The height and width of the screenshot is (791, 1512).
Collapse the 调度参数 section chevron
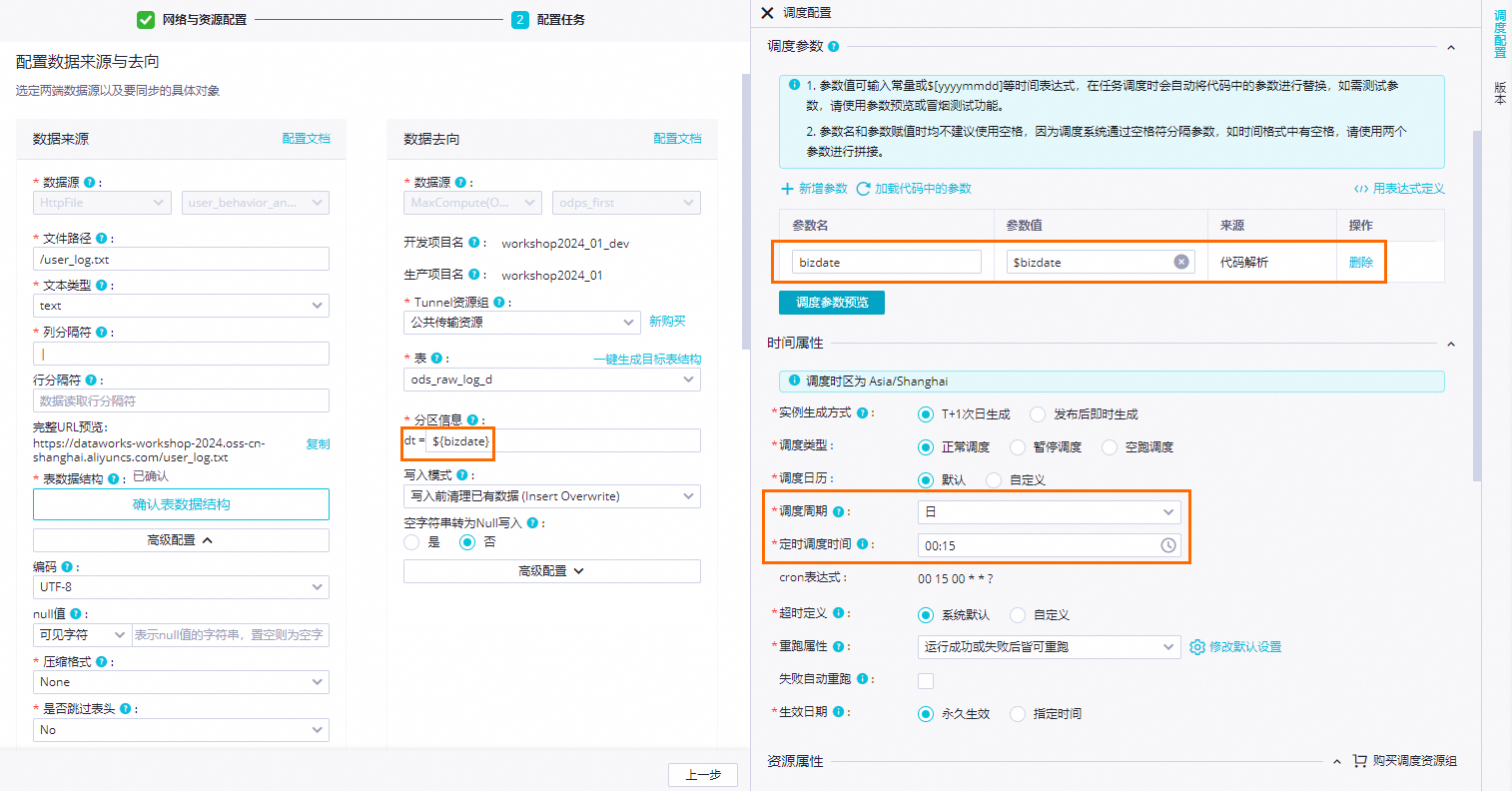point(1451,47)
